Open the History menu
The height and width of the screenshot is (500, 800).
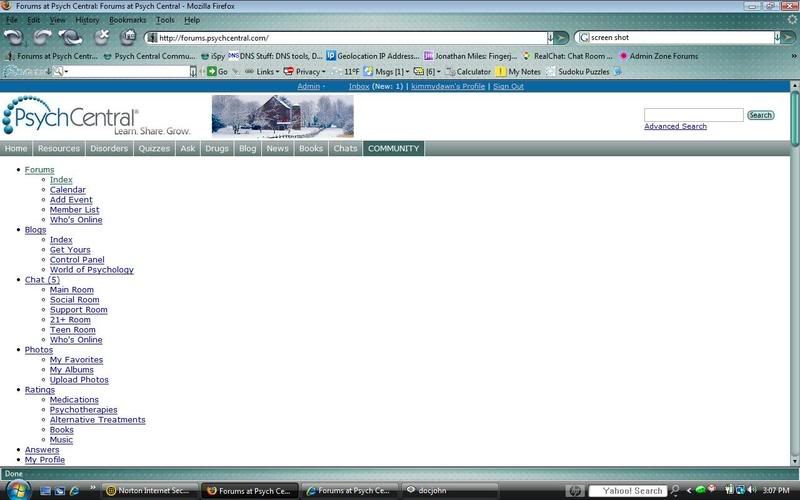(87, 20)
